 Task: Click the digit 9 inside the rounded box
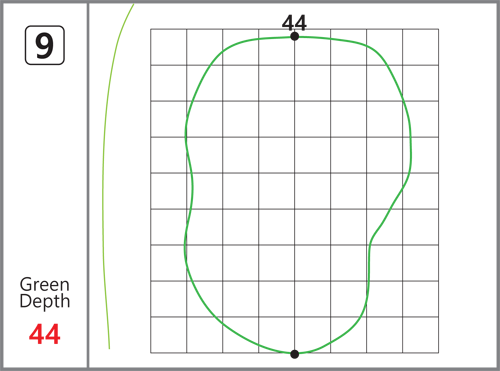[44, 46]
